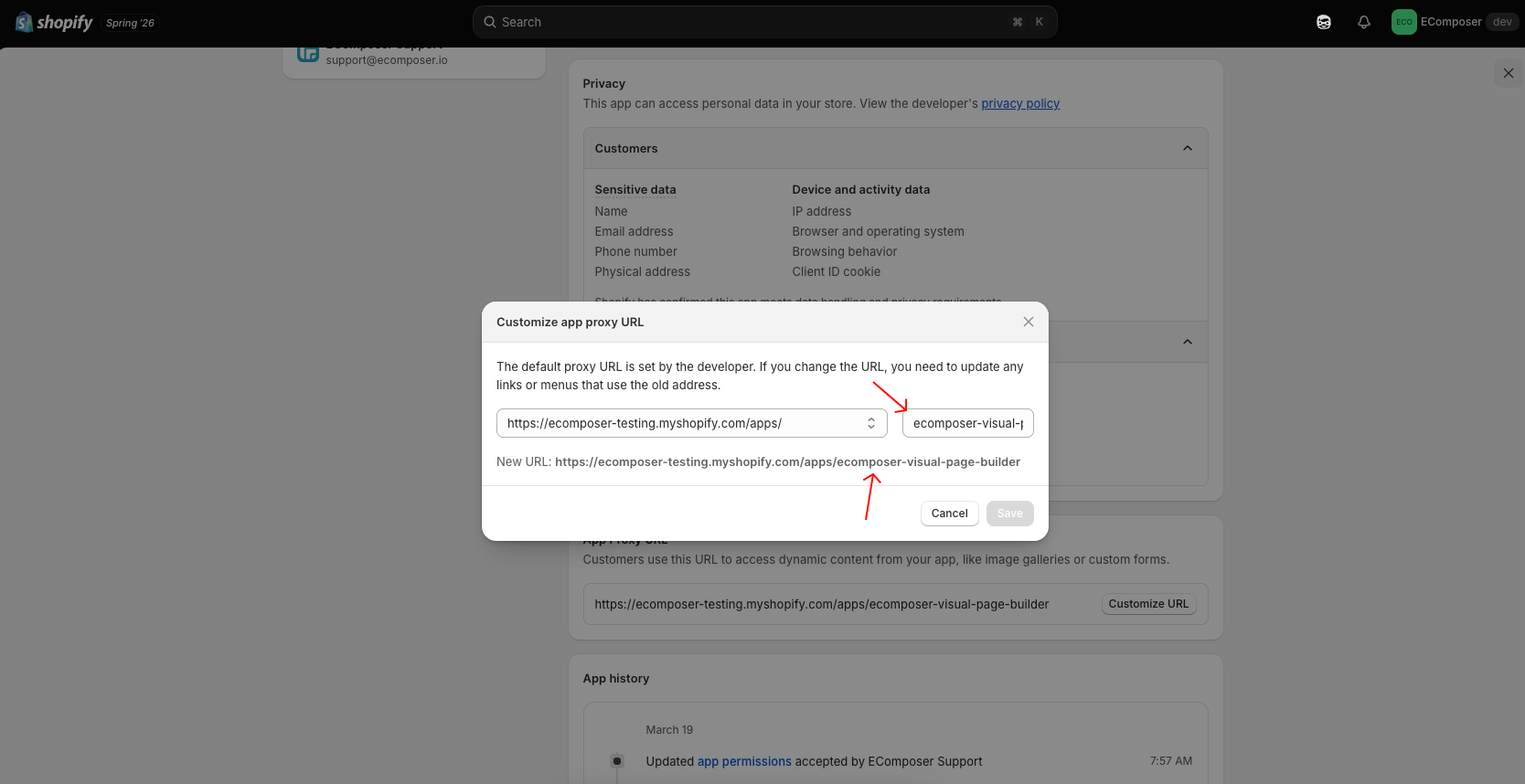Screen dimensions: 1525x784
Task: Click the App history heading
Action: tap(616, 679)
